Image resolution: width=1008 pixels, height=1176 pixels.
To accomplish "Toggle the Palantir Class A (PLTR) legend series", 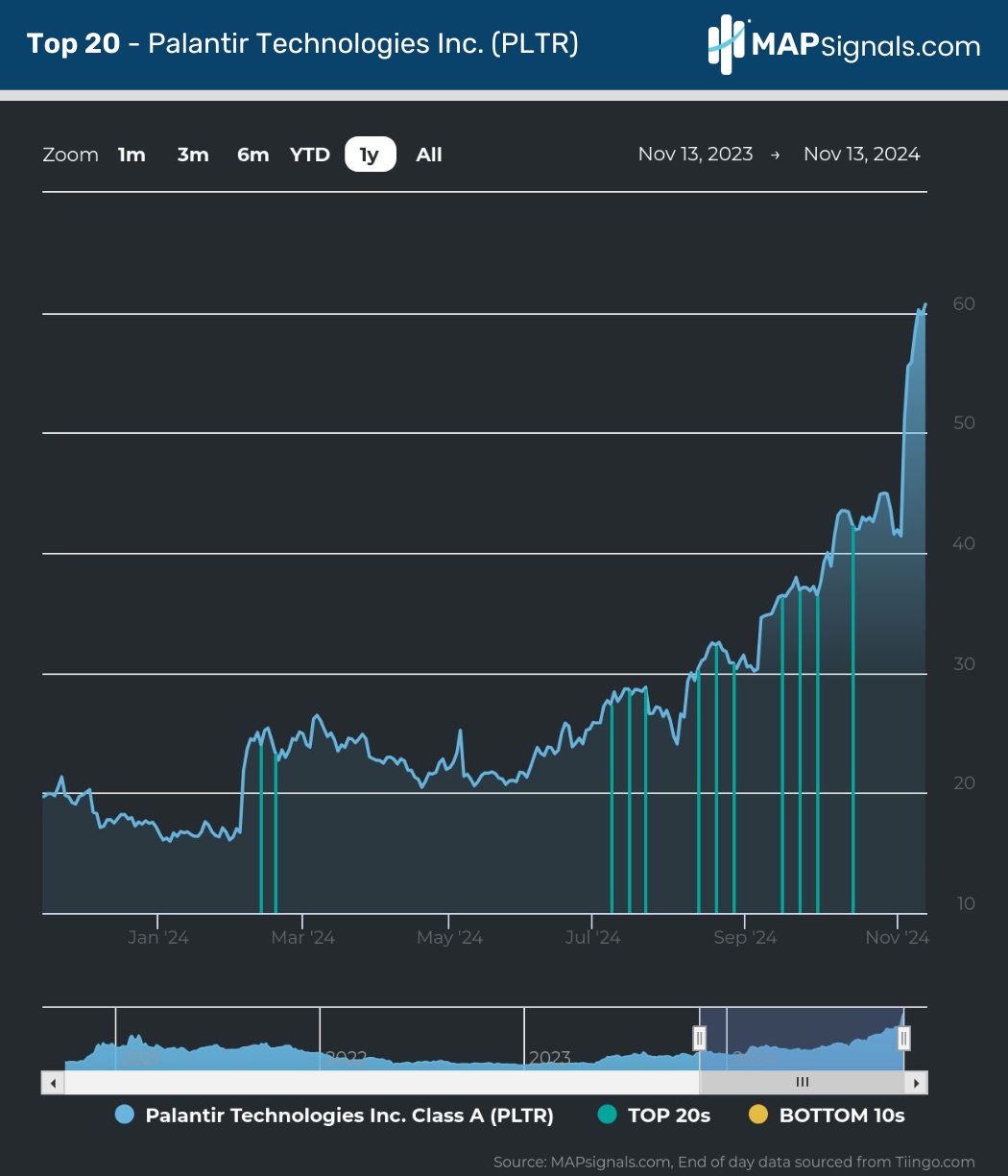I will click(x=334, y=1116).
